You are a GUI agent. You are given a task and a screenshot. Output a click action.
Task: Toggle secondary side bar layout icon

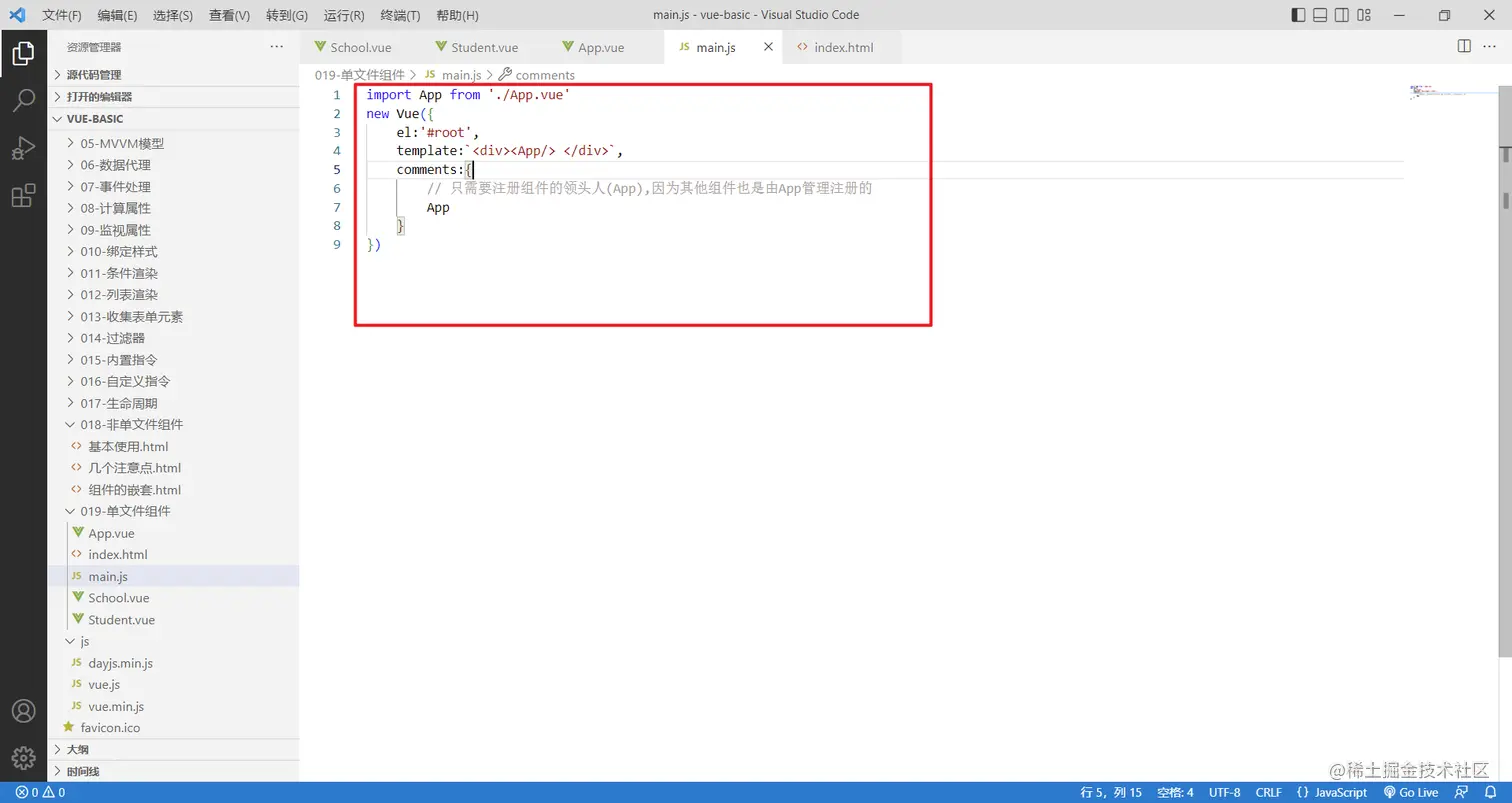pyautogui.click(x=1342, y=15)
